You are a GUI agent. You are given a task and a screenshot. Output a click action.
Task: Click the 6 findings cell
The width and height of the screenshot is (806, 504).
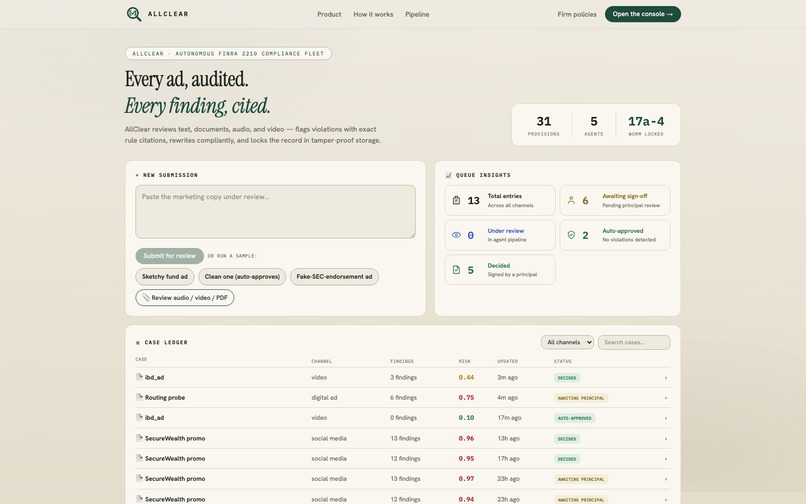point(404,398)
